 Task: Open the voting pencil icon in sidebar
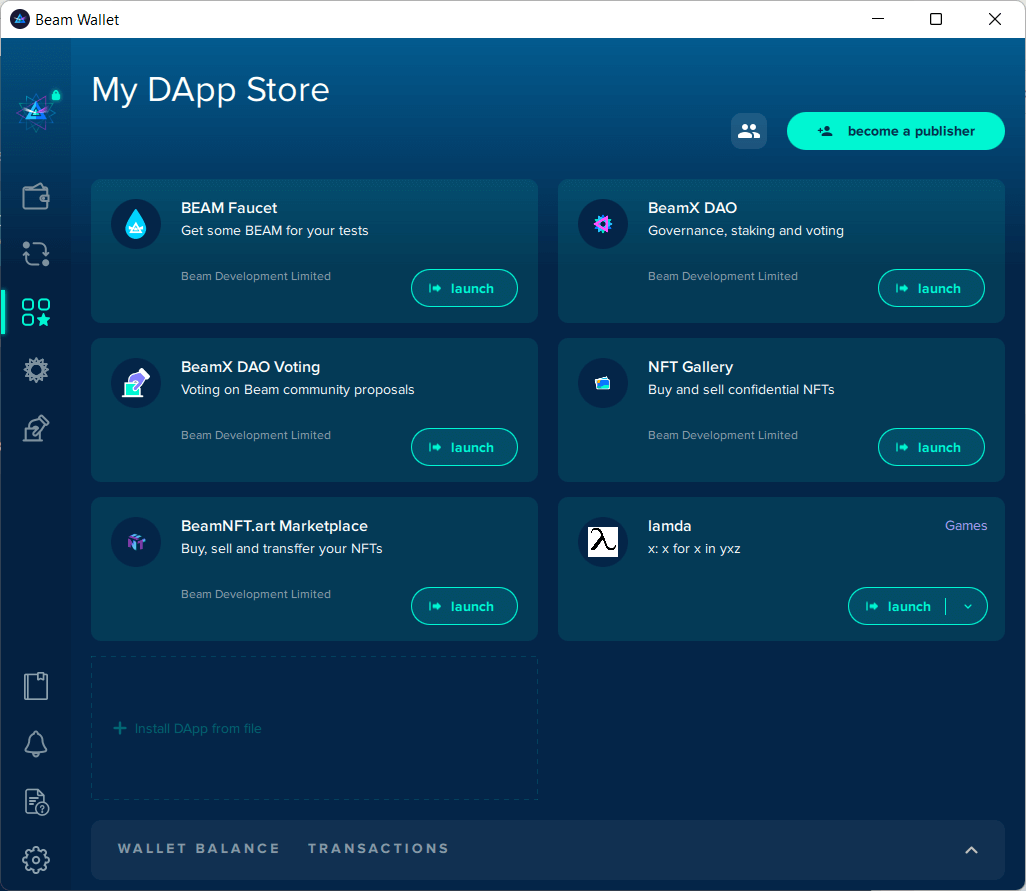36,429
